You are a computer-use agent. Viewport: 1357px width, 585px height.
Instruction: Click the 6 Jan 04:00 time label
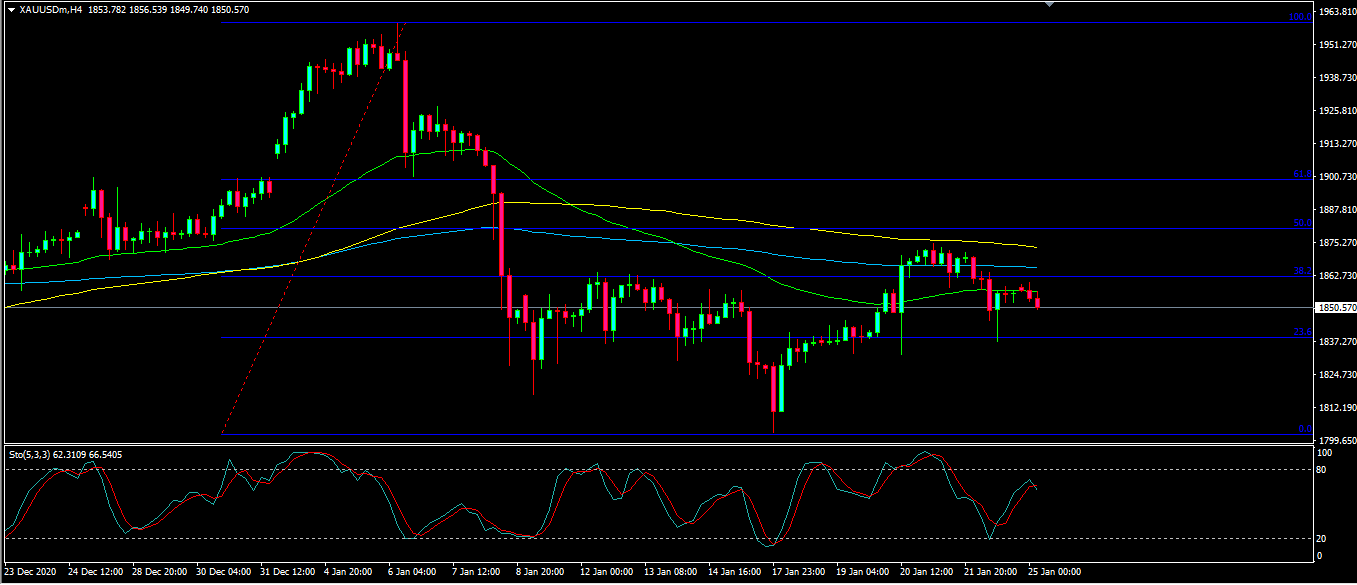[412, 572]
